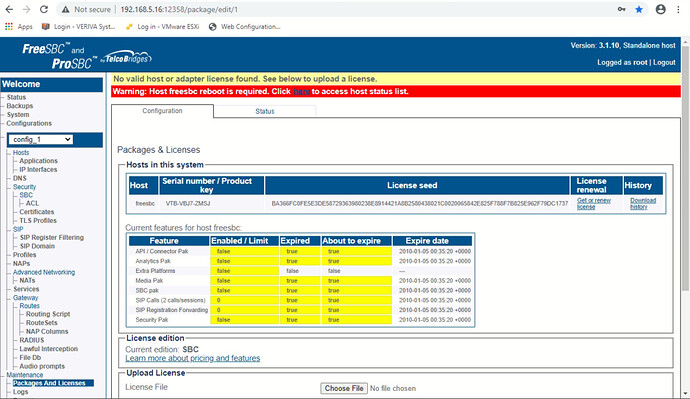690x399 pixels.
Task: Click the Choose File button
Action: [x=344, y=388]
